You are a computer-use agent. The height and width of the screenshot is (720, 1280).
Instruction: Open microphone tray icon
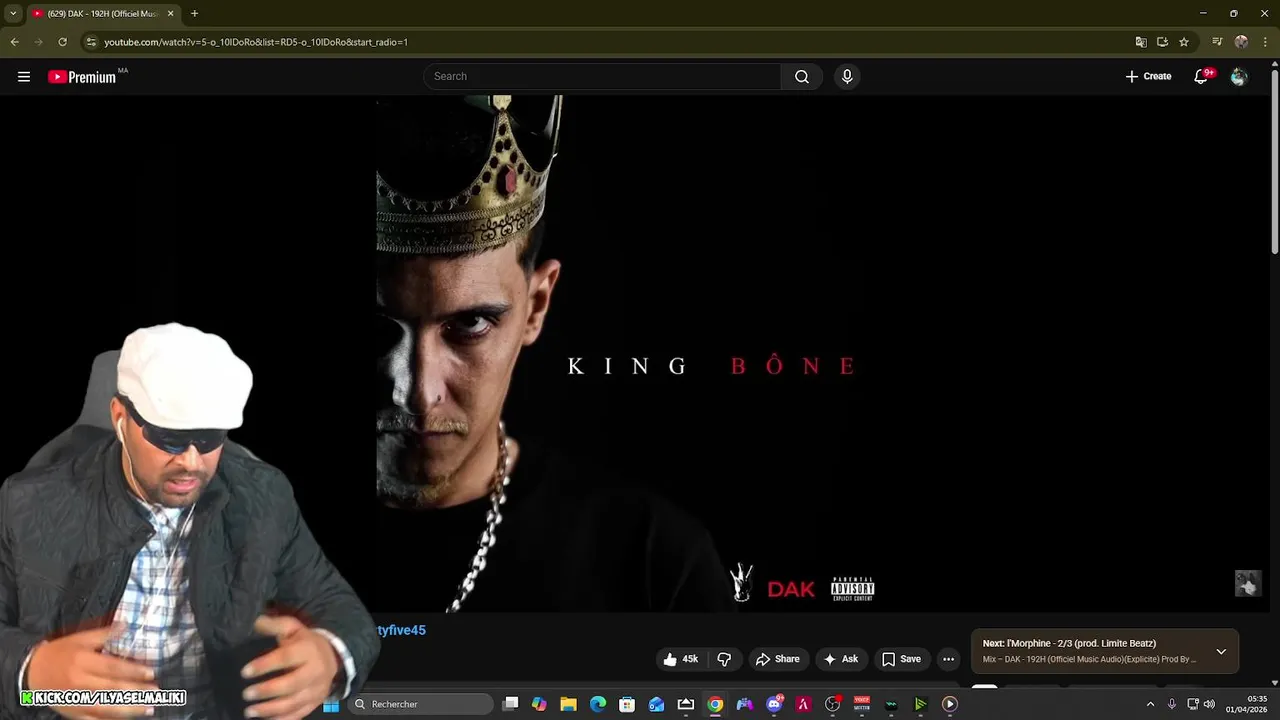pyautogui.click(x=1172, y=704)
